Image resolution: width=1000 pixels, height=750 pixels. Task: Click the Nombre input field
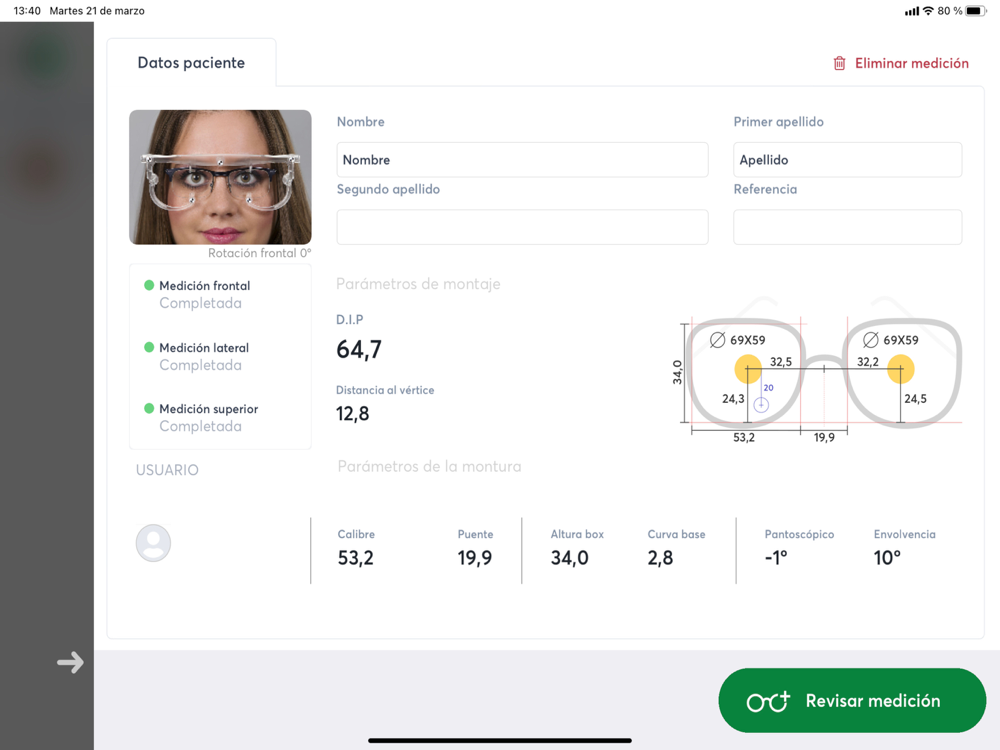[x=522, y=159]
